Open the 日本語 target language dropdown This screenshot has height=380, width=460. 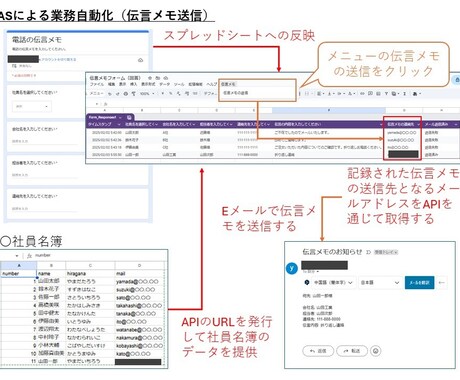380,283
